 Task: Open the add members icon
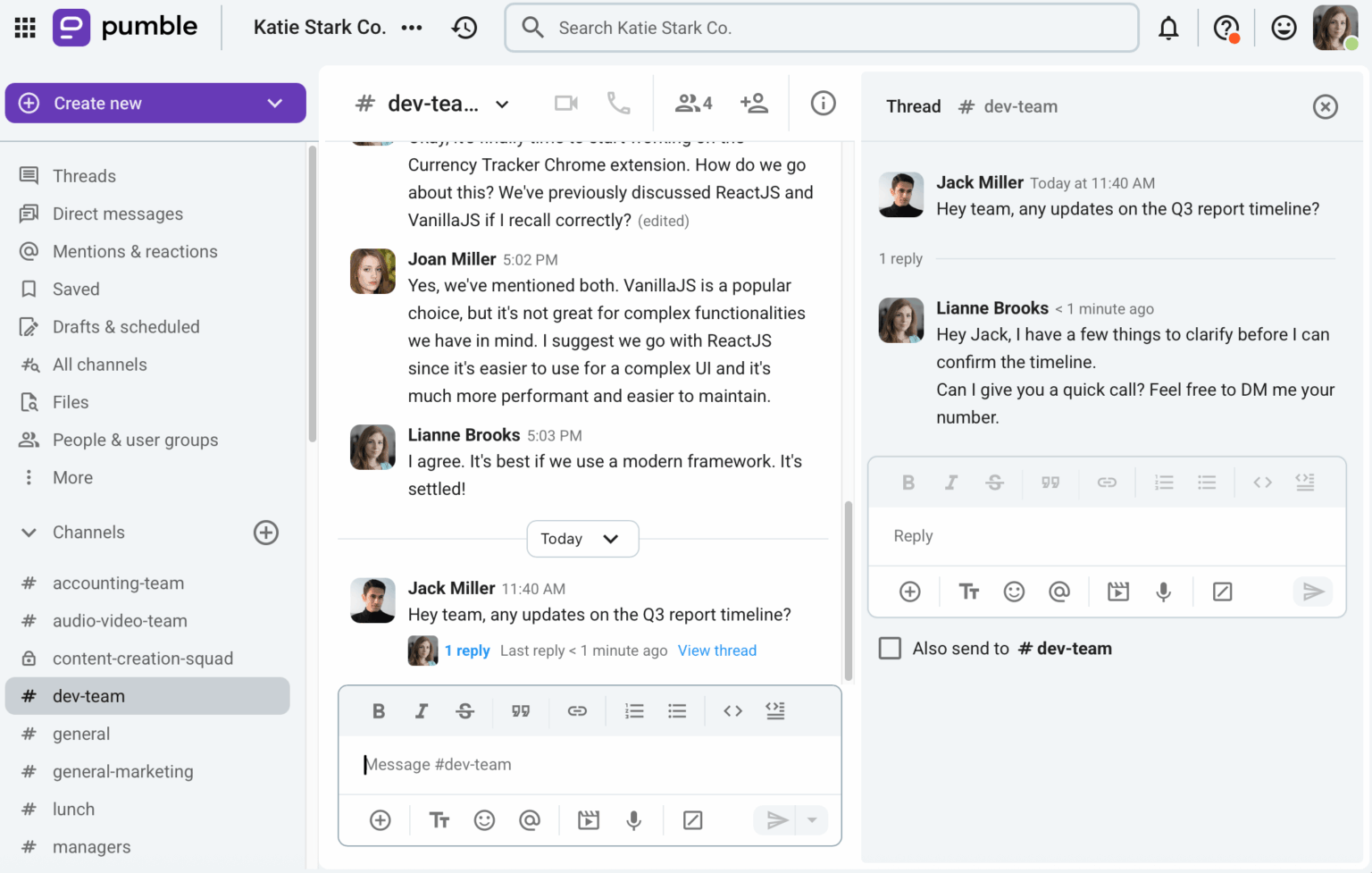click(754, 104)
